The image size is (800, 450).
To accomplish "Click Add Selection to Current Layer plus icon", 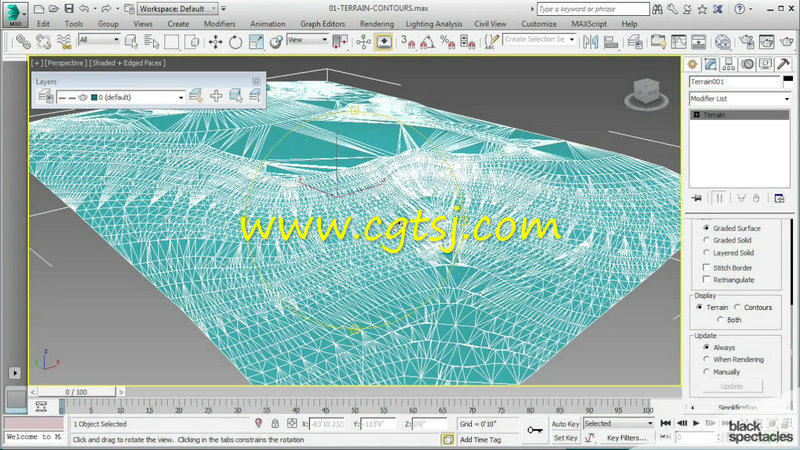I will pos(216,96).
